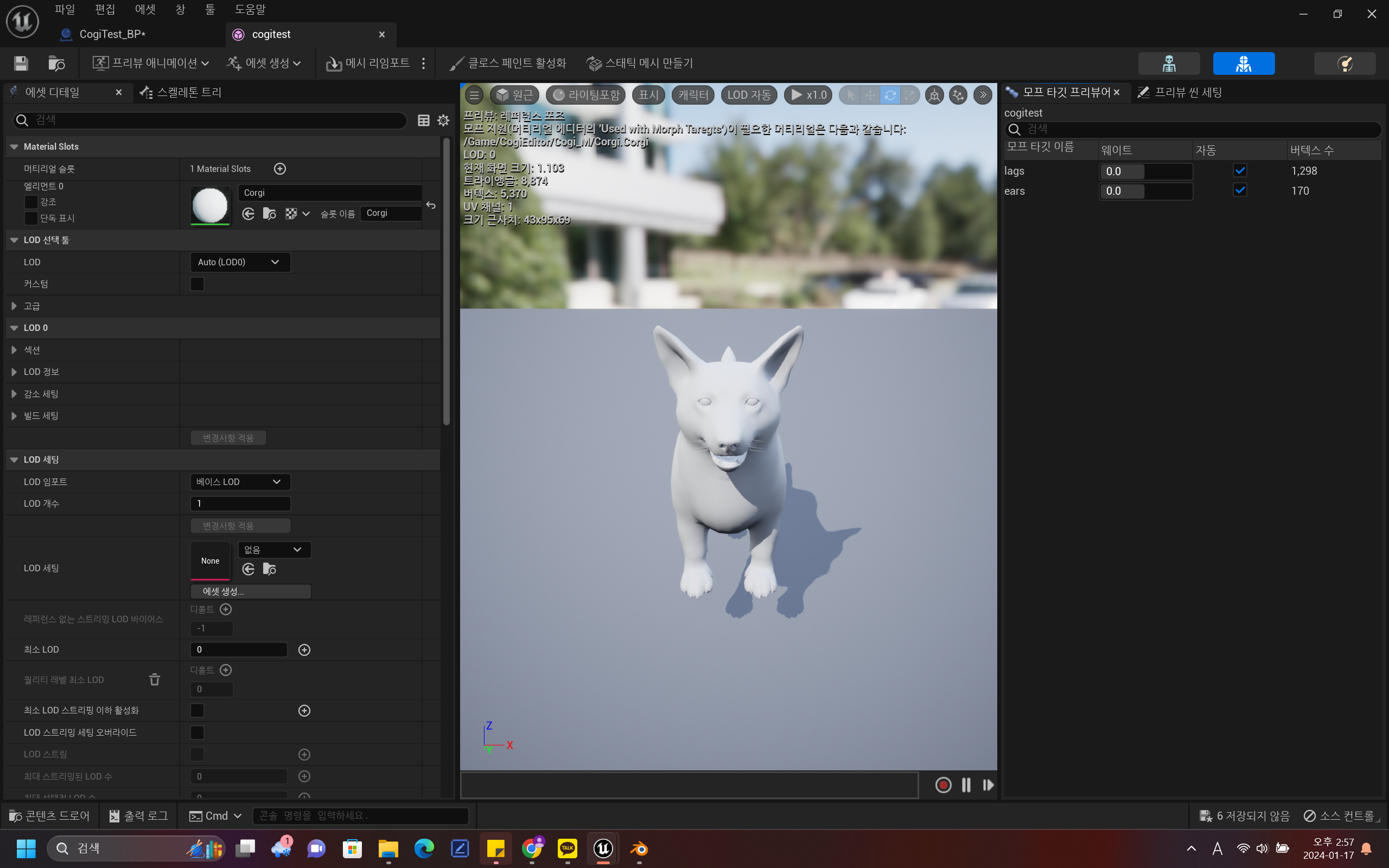The height and width of the screenshot is (868, 1389).
Task: Pause the preview animation playback
Action: [966, 785]
